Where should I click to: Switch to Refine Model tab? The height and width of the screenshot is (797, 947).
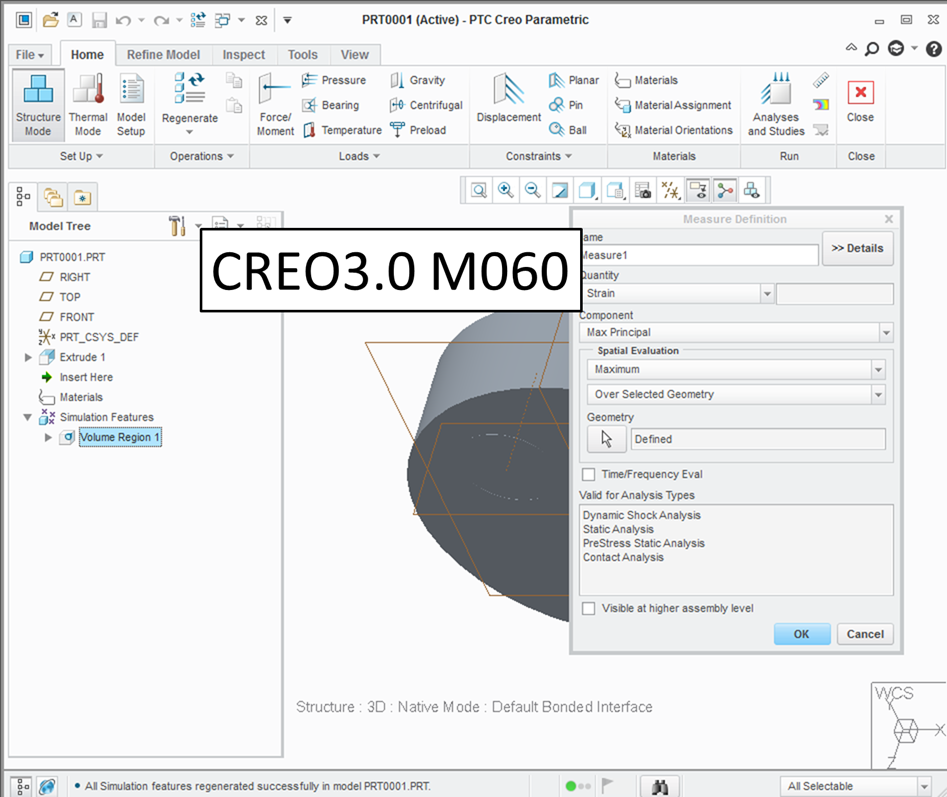pyautogui.click(x=163, y=55)
